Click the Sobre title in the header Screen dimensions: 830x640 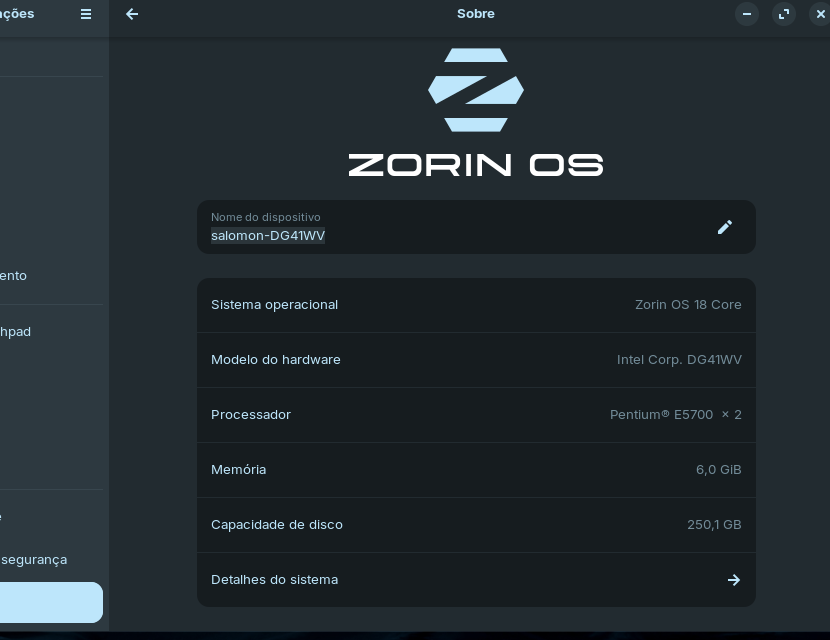tap(476, 14)
